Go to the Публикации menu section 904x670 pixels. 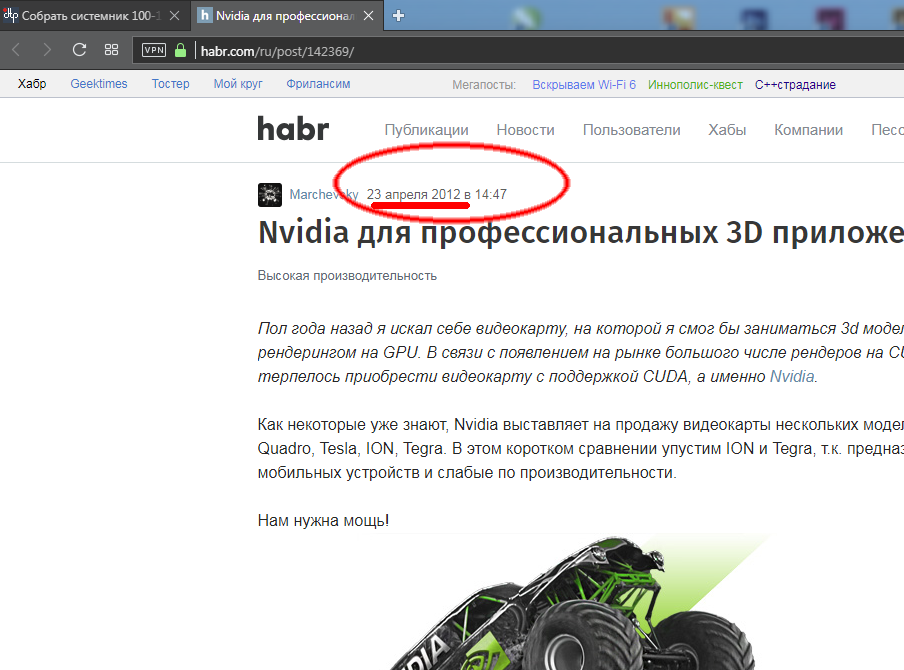[x=426, y=130]
